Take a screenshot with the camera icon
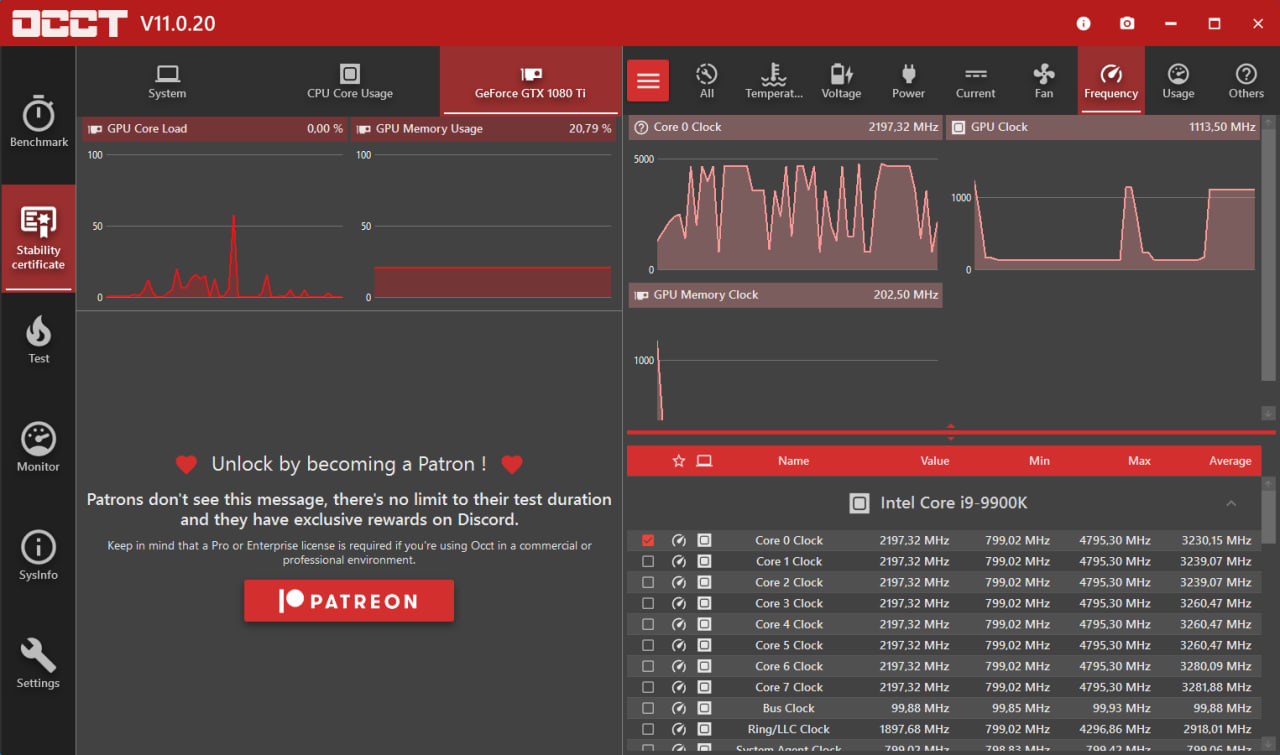Image resolution: width=1280 pixels, height=755 pixels. pos(1127,23)
